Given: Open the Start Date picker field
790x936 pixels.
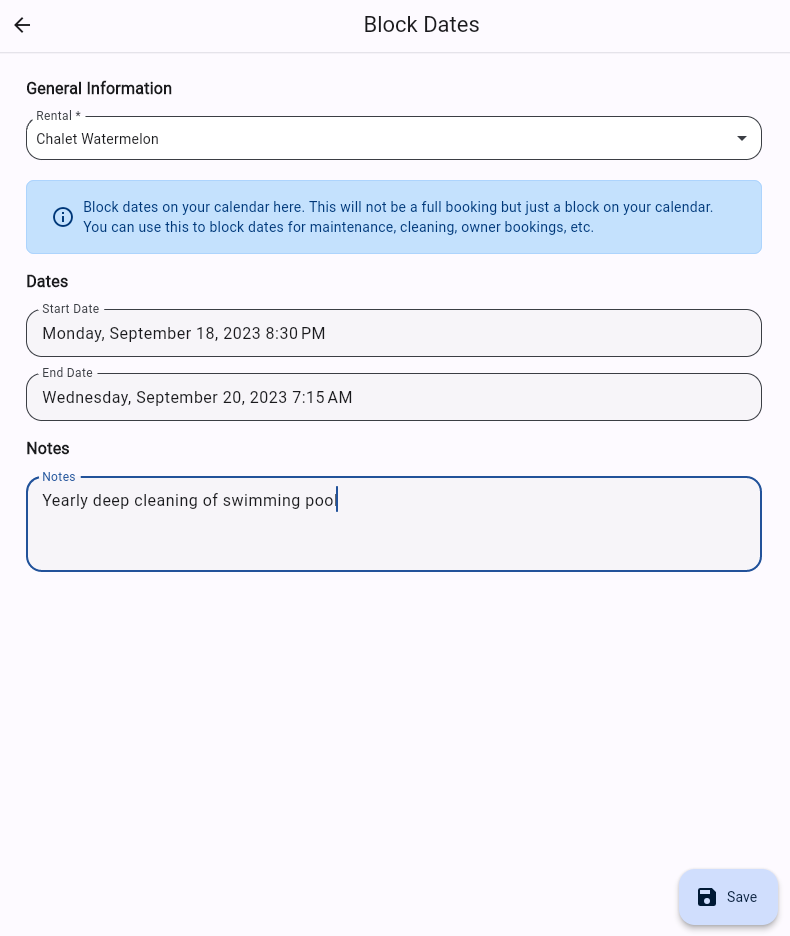Looking at the screenshot, I should (x=394, y=334).
